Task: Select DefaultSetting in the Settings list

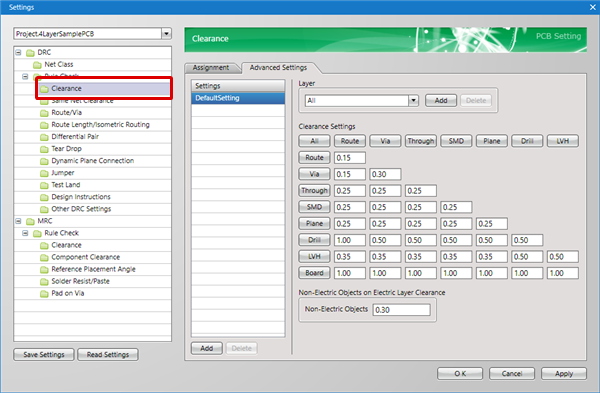Action: 238,98
